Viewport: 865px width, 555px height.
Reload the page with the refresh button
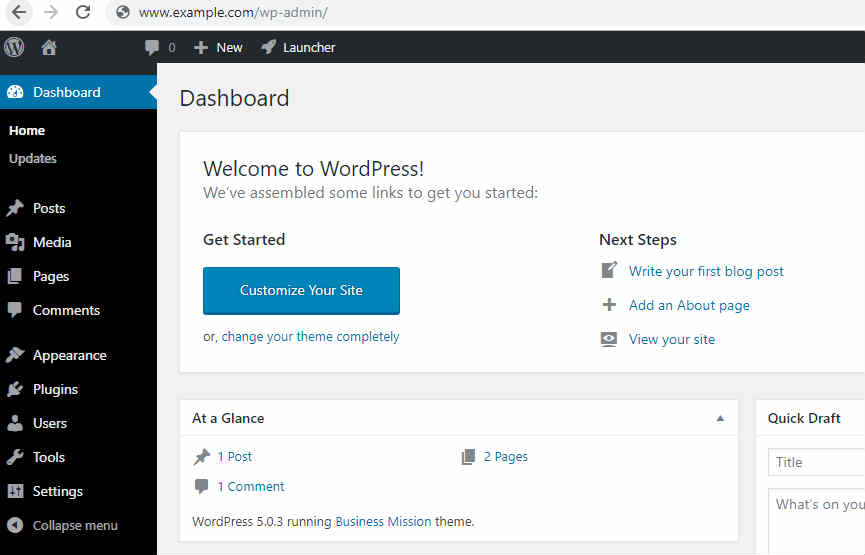83,12
